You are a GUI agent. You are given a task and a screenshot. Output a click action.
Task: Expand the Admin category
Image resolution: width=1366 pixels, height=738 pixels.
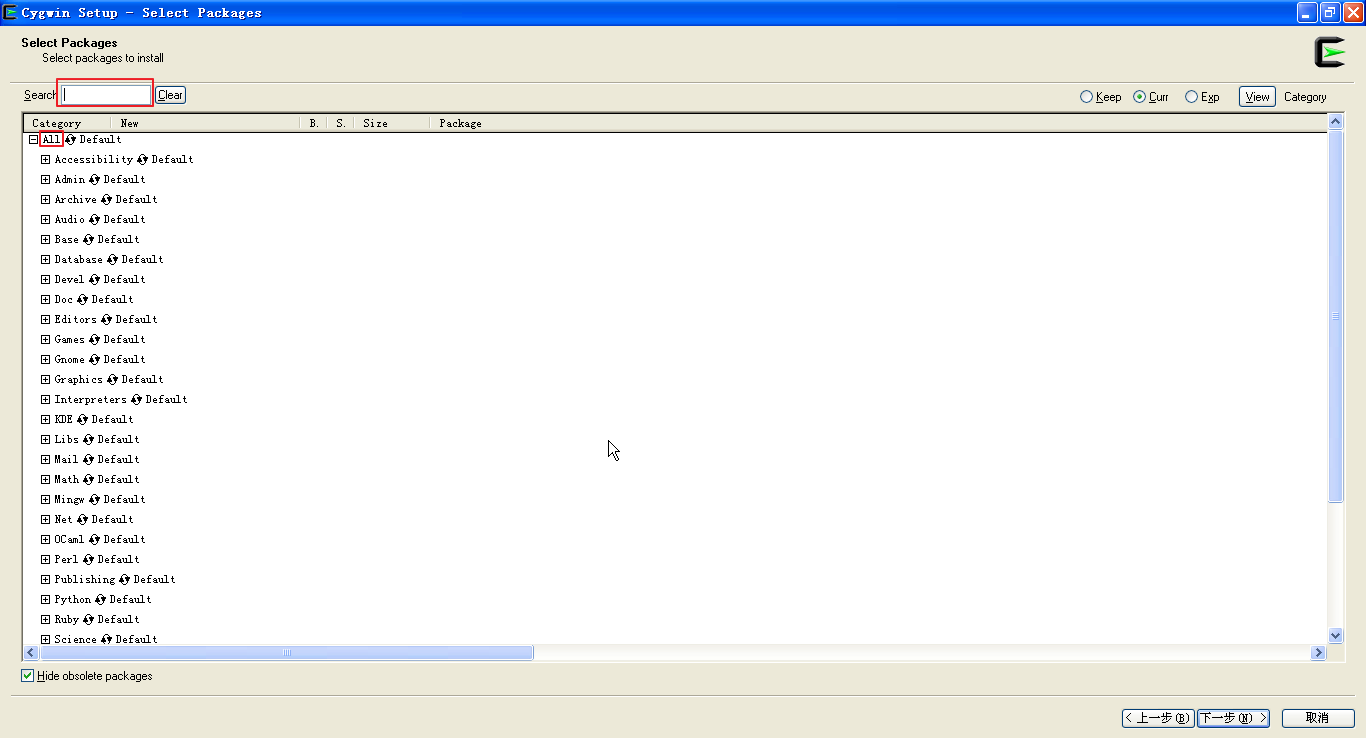(x=45, y=180)
